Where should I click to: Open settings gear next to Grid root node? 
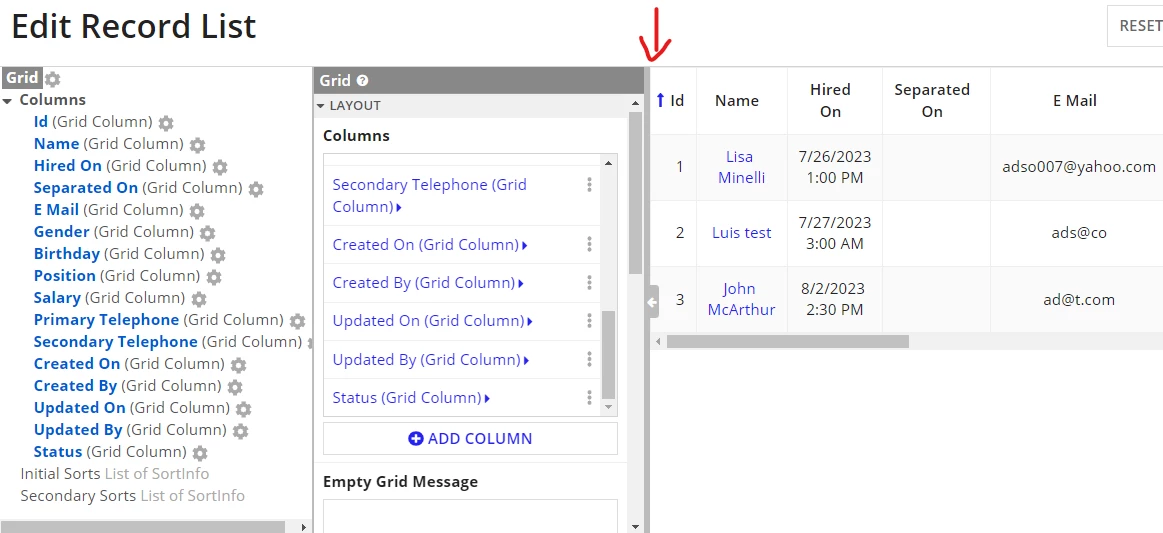[x=53, y=79]
